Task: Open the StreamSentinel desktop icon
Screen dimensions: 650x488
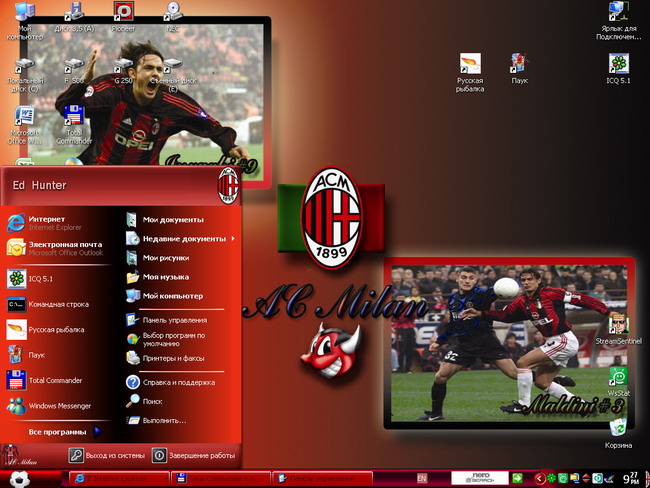Action: point(618,330)
